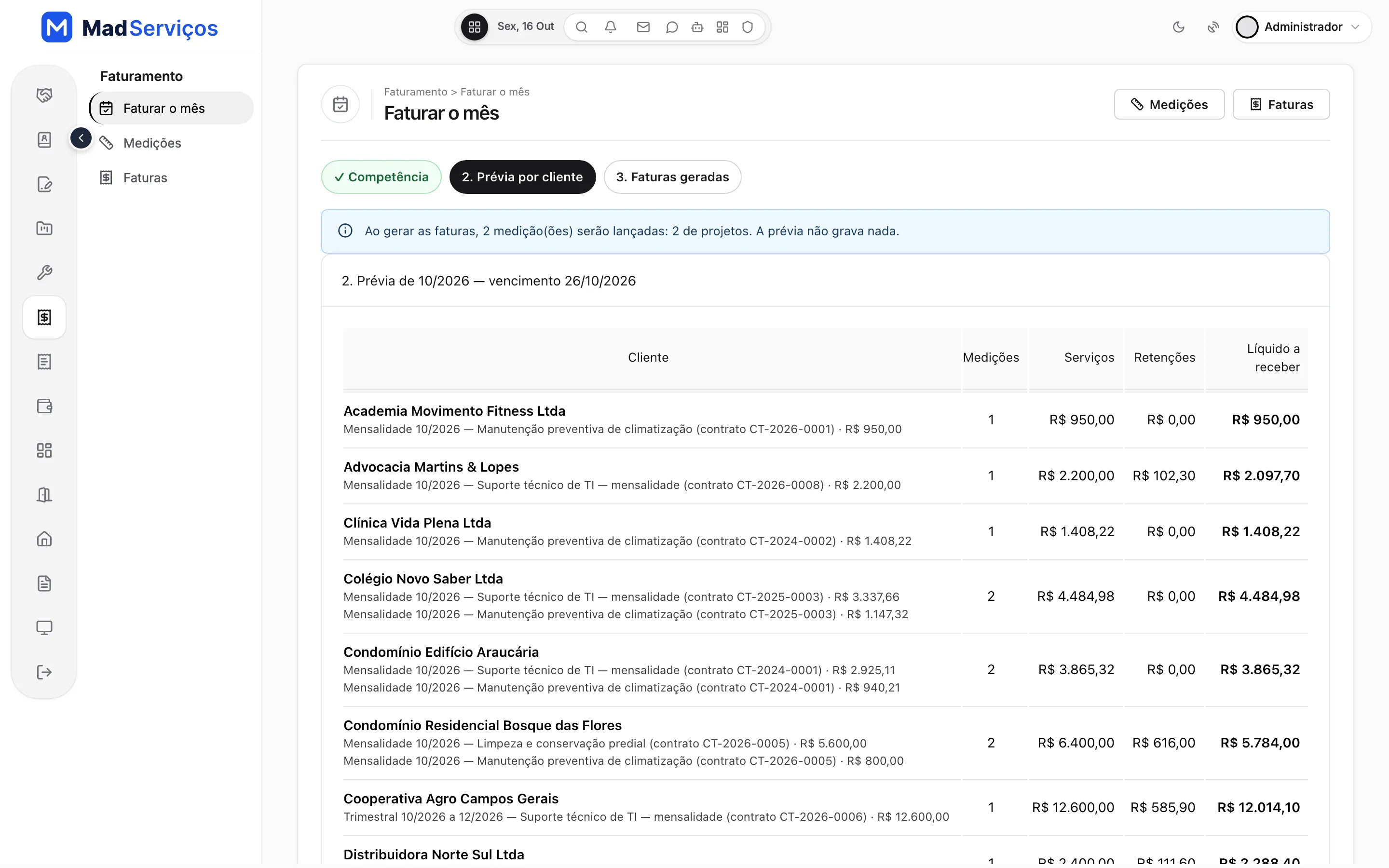
Task: Select Clínica Vida Plena Ltda client name
Action: click(417, 523)
